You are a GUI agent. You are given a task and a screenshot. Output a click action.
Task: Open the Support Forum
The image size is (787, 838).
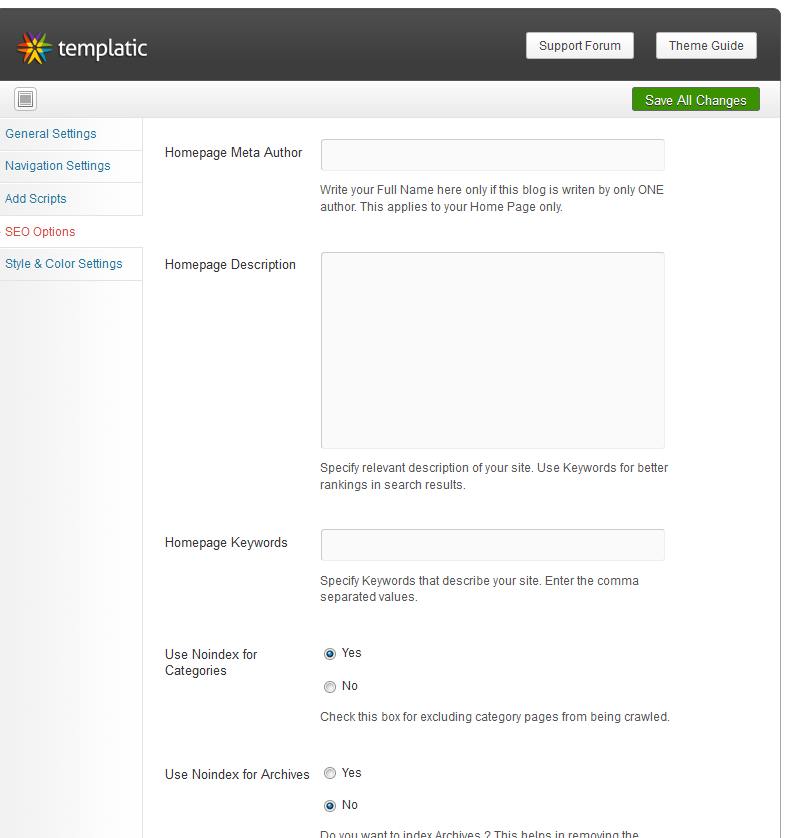(x=580, y=45)
